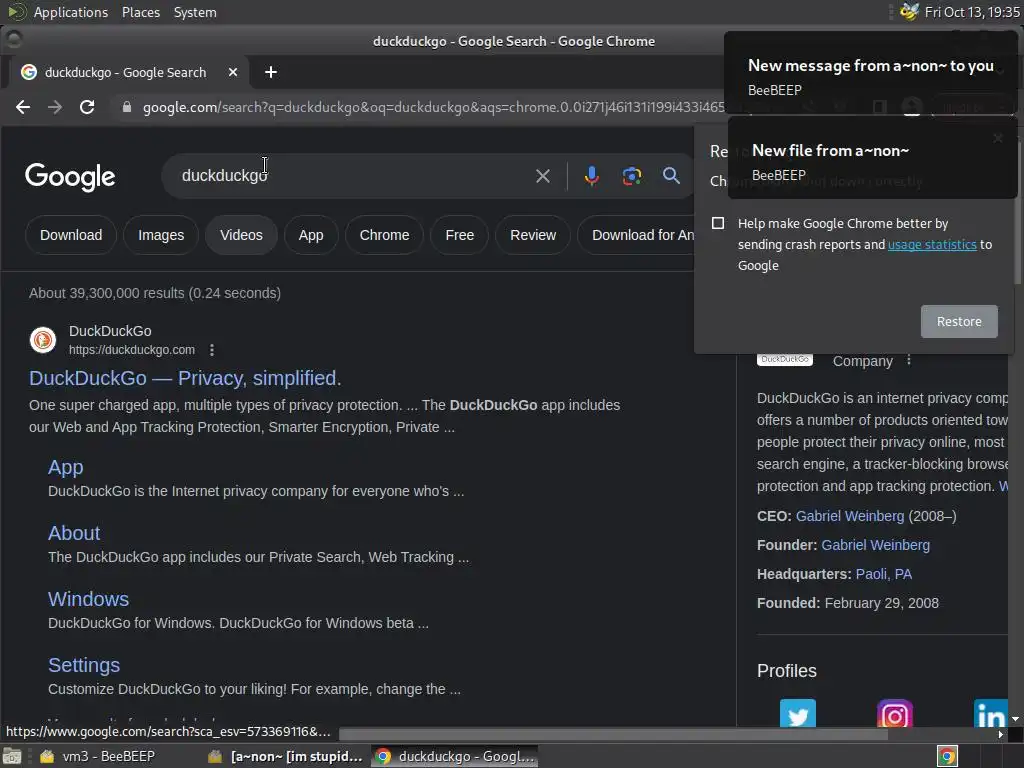Open three-dot menu next to Company
1024x768 pixels.
[908, 360]
